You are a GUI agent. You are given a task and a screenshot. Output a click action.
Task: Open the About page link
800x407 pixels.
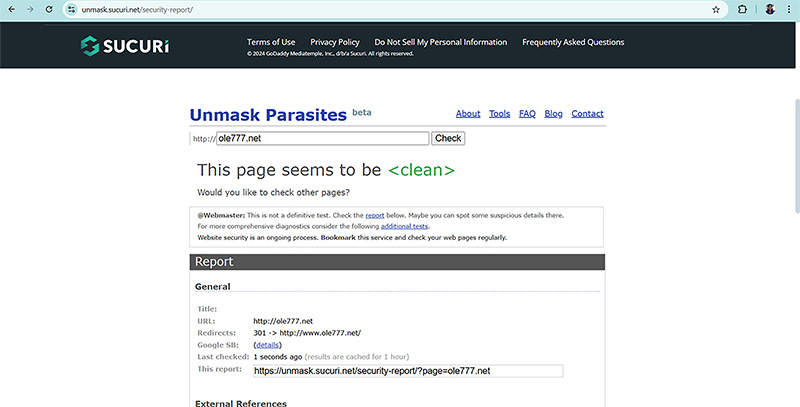(x=468, y=114)
